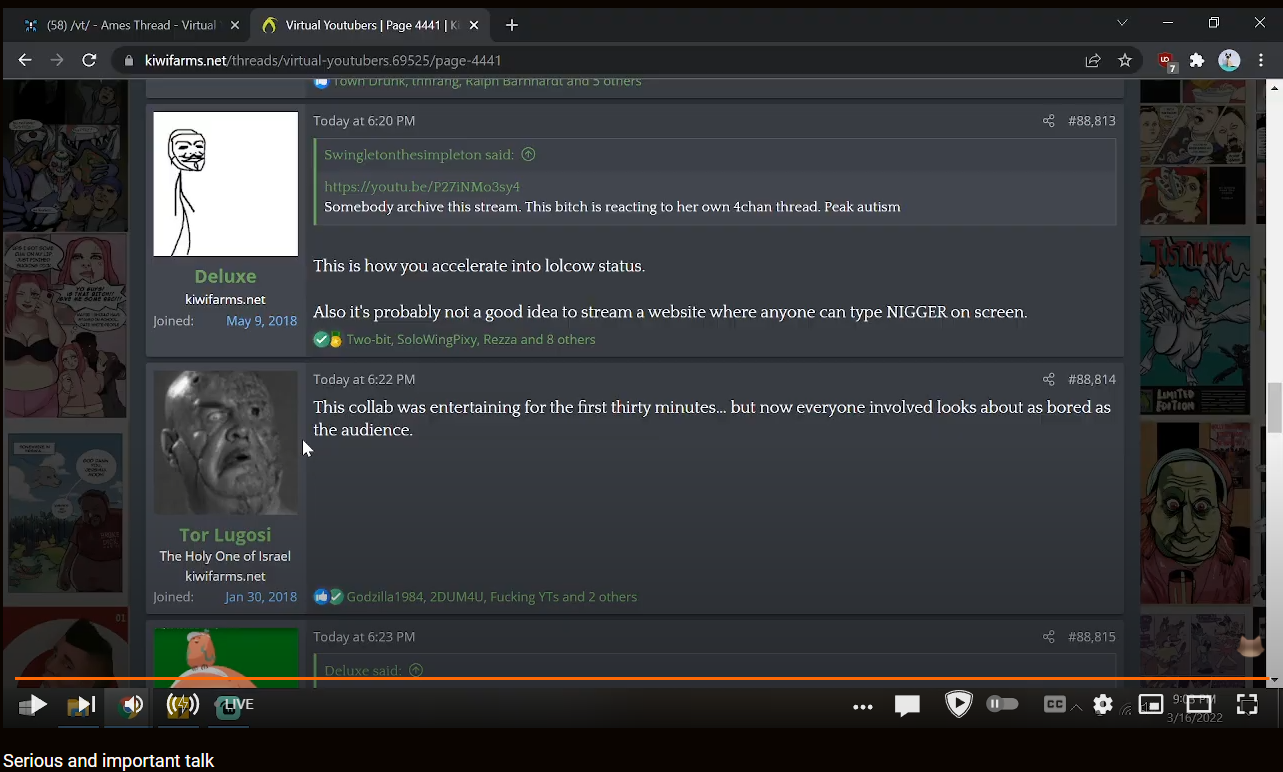Jump to quoted Deluxe post arrow

click(416, 671)
